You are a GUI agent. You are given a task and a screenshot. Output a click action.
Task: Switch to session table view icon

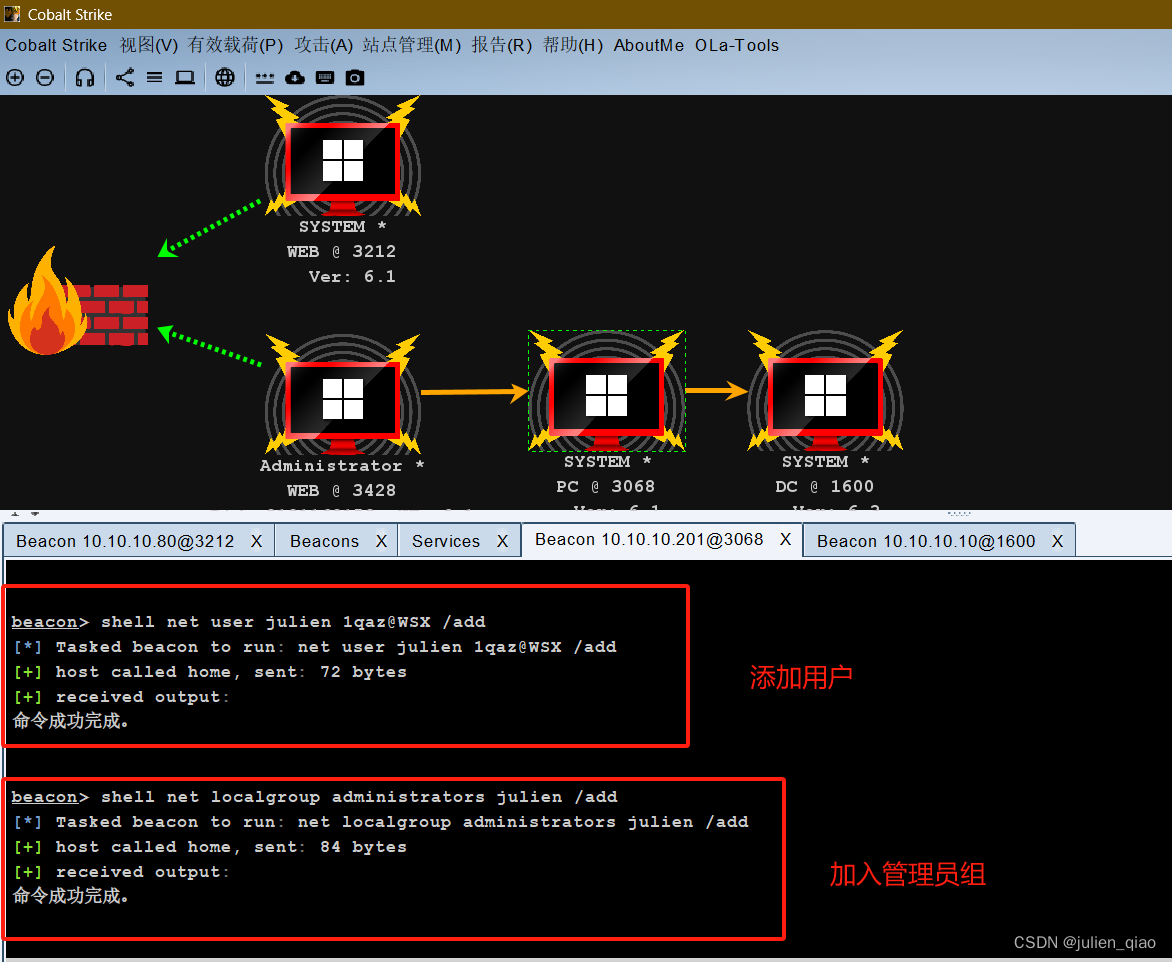pyautogui.click(x=155, y=77)
